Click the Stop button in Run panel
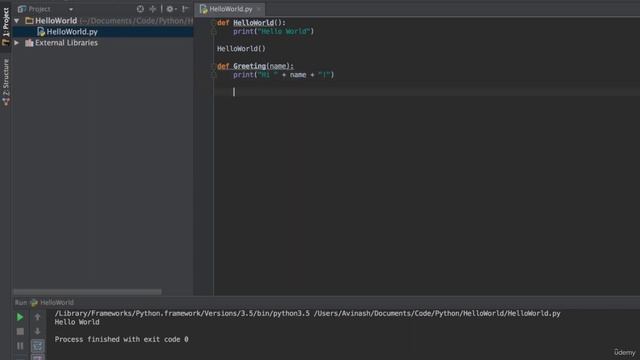Image resolution: width=640 pixels, height=360 pixels. click(x=20, y=331)
